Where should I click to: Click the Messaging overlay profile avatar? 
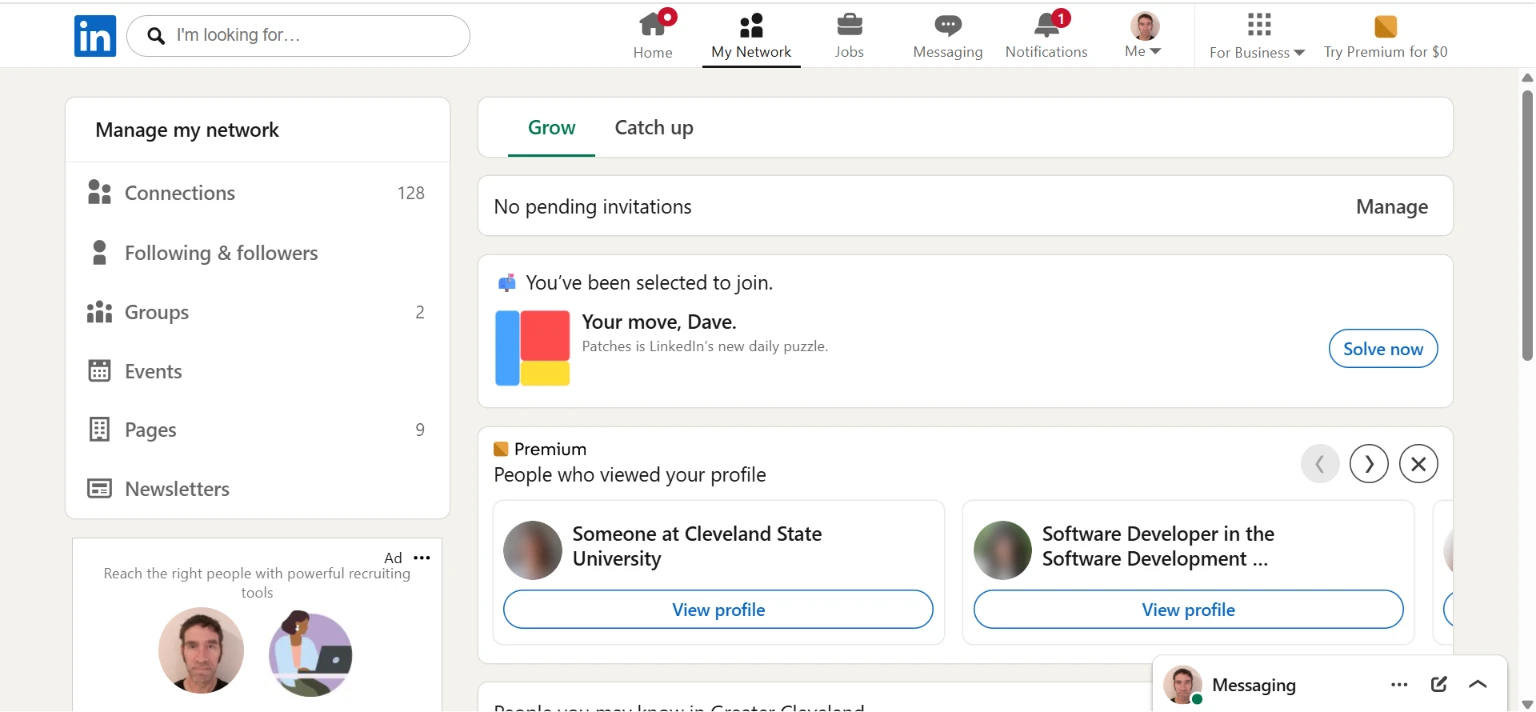(1182, 685)
